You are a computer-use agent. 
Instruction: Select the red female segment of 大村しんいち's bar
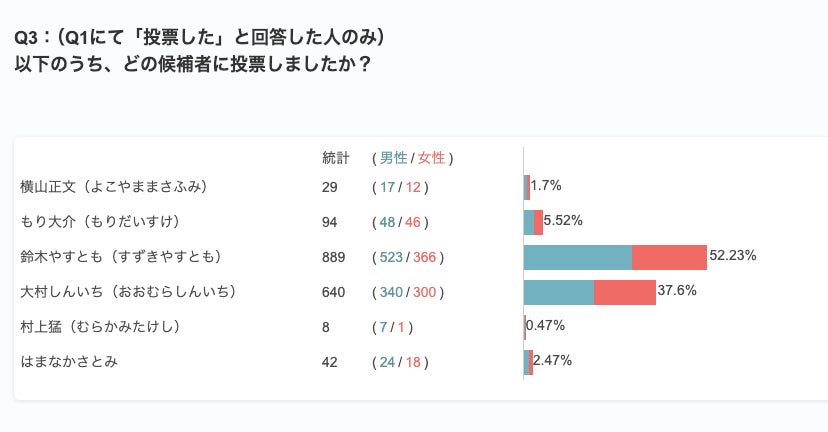point(624,292)
